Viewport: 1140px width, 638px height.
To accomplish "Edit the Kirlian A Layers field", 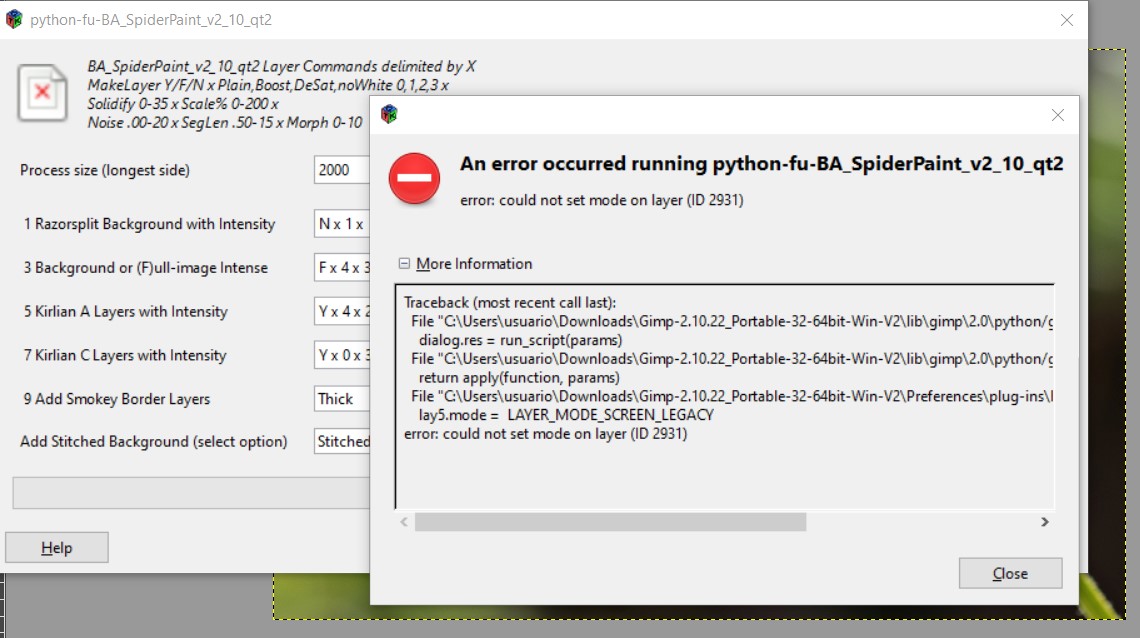I will pyautogui.click(x=342, y=311).
